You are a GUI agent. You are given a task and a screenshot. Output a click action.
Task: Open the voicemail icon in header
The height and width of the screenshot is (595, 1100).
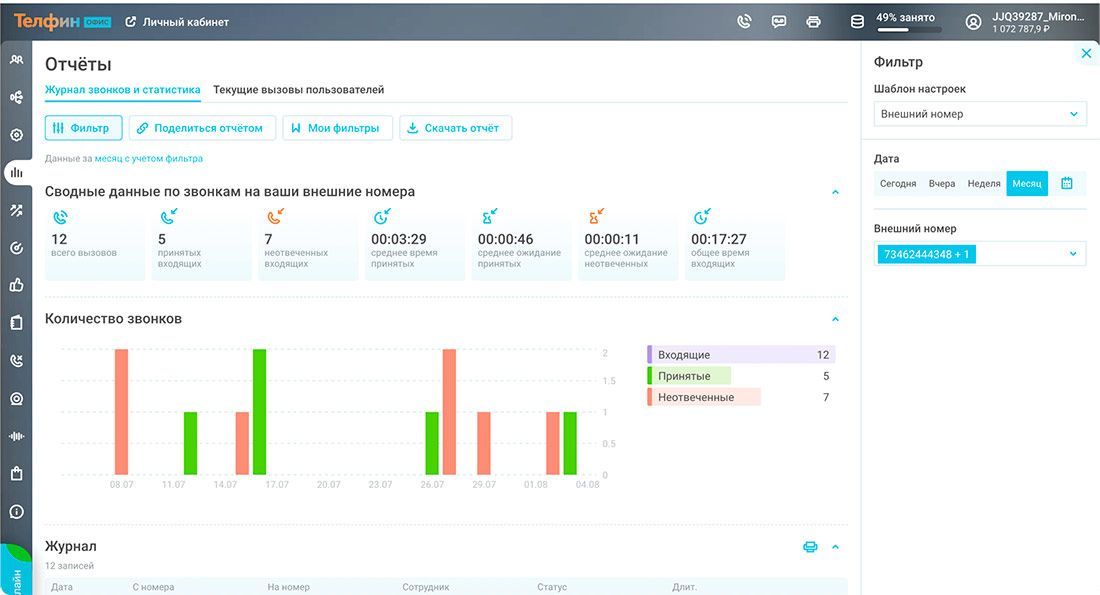(778, 21)
